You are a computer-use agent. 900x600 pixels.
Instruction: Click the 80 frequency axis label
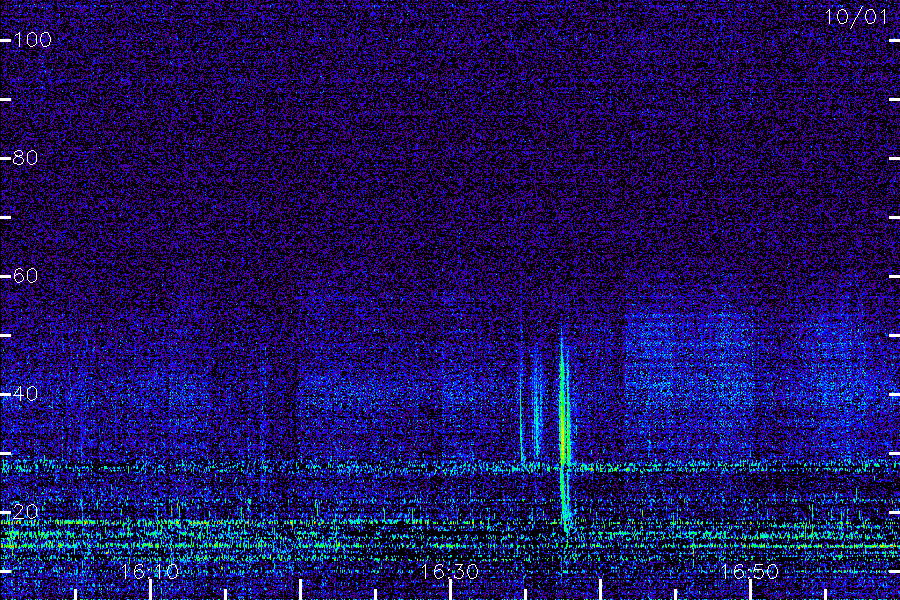[25, 157]
